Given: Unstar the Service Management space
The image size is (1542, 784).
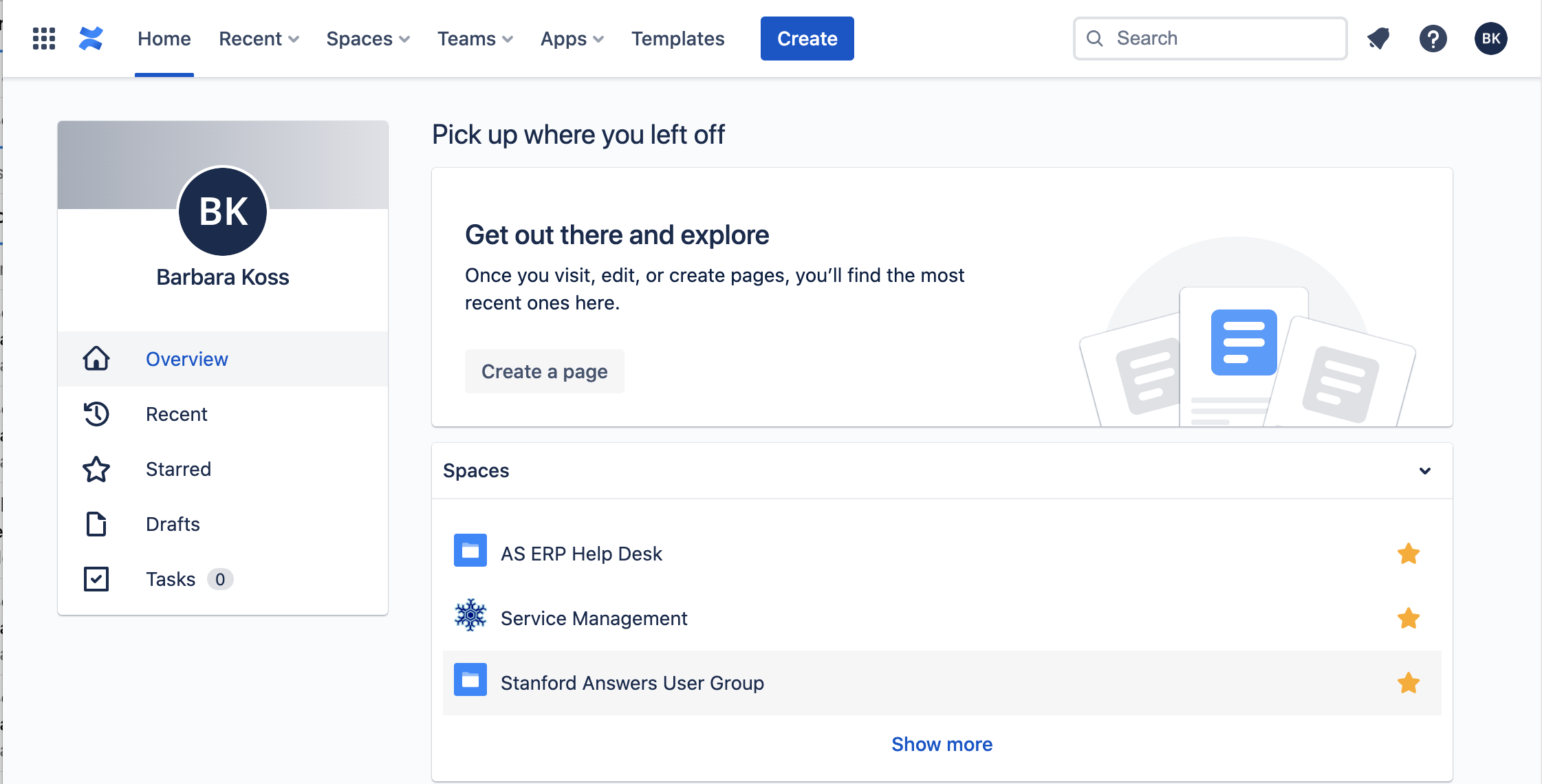Looking at the screenshot, I should click(x=1409, y=618).
